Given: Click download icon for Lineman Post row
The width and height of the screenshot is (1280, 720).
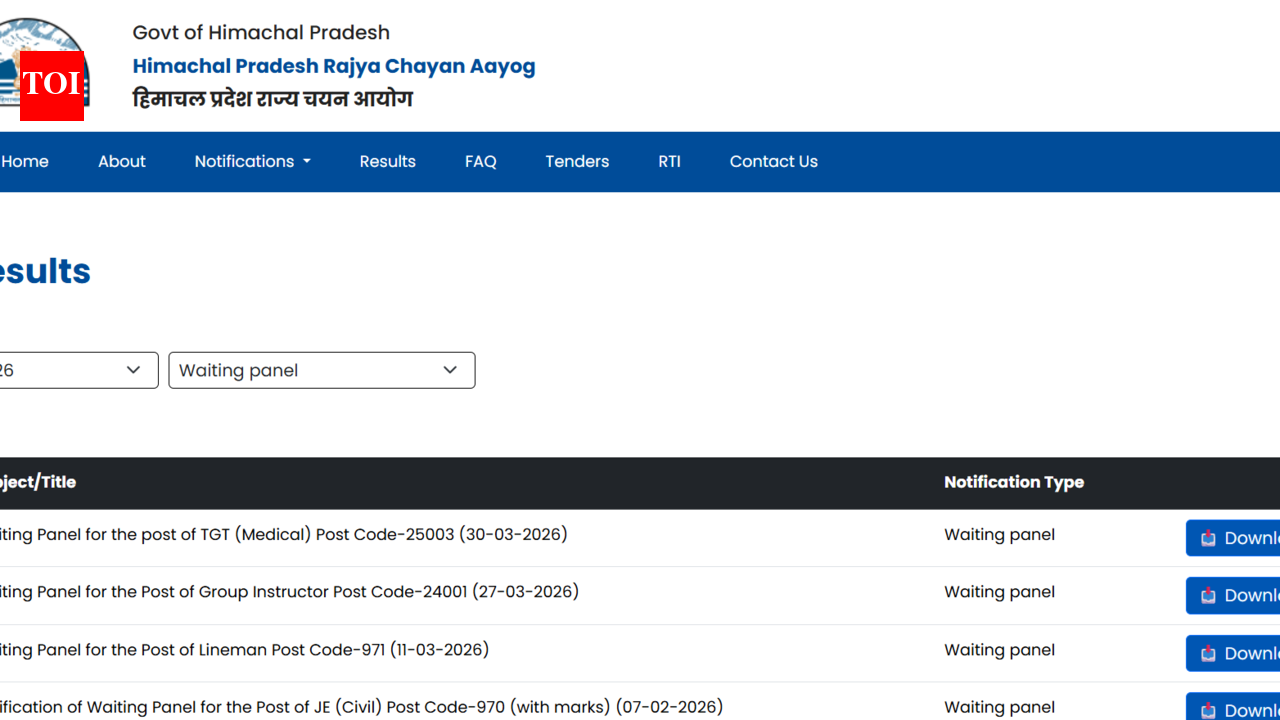Looking at the screenshot, I should click(1208, 653).
